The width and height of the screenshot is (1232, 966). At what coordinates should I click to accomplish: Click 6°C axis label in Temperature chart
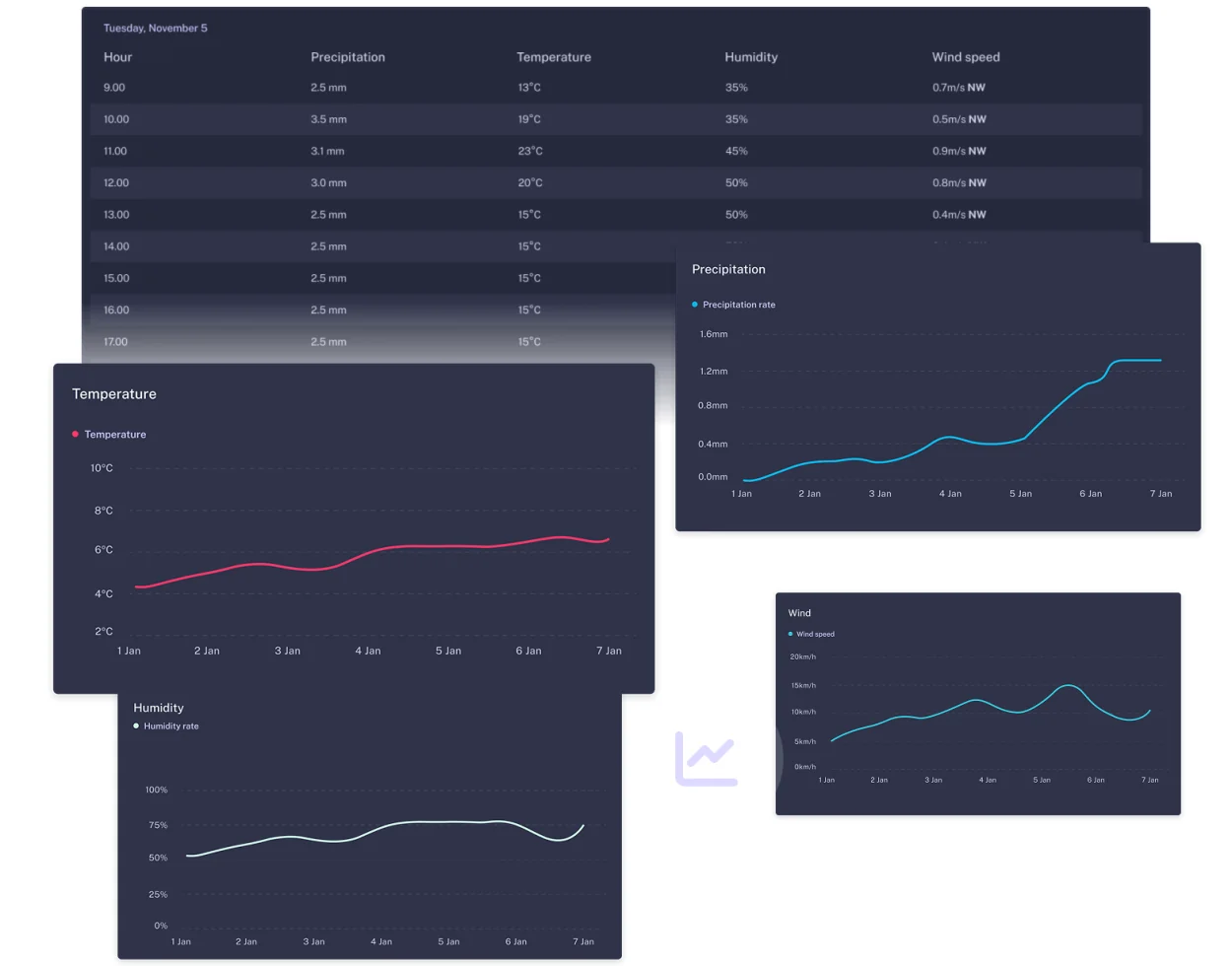(x=103, y=550)
